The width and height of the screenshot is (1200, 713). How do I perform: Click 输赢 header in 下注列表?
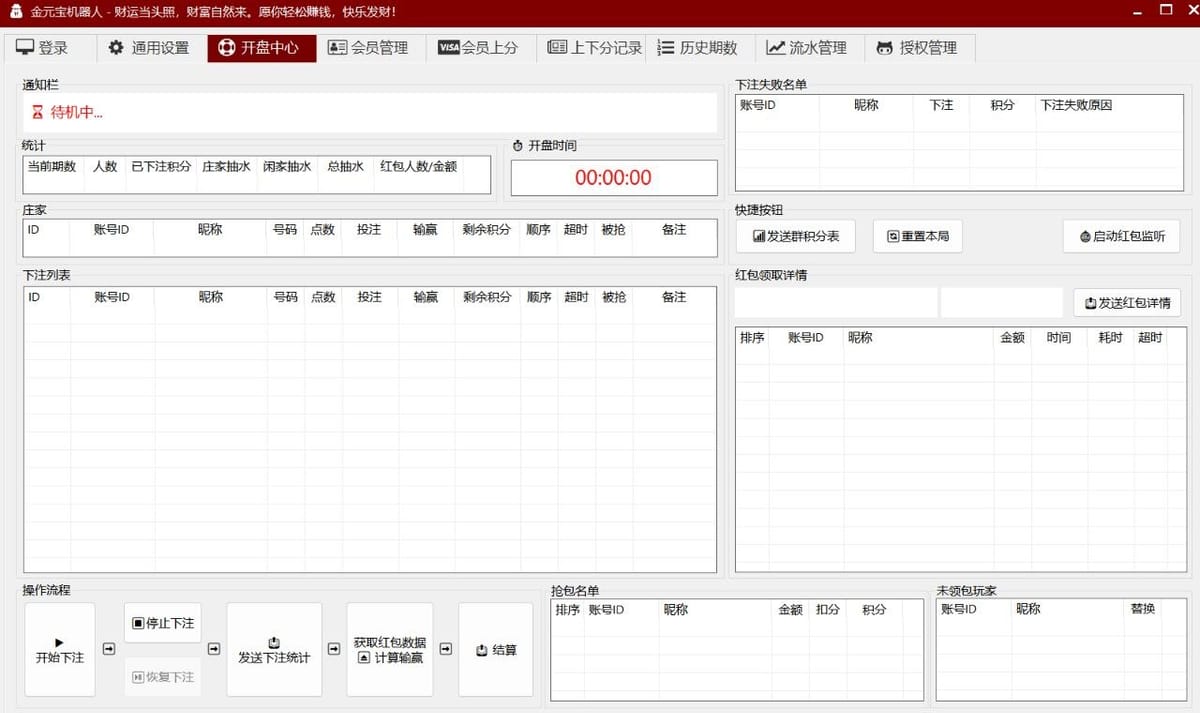tap(426, 297)
